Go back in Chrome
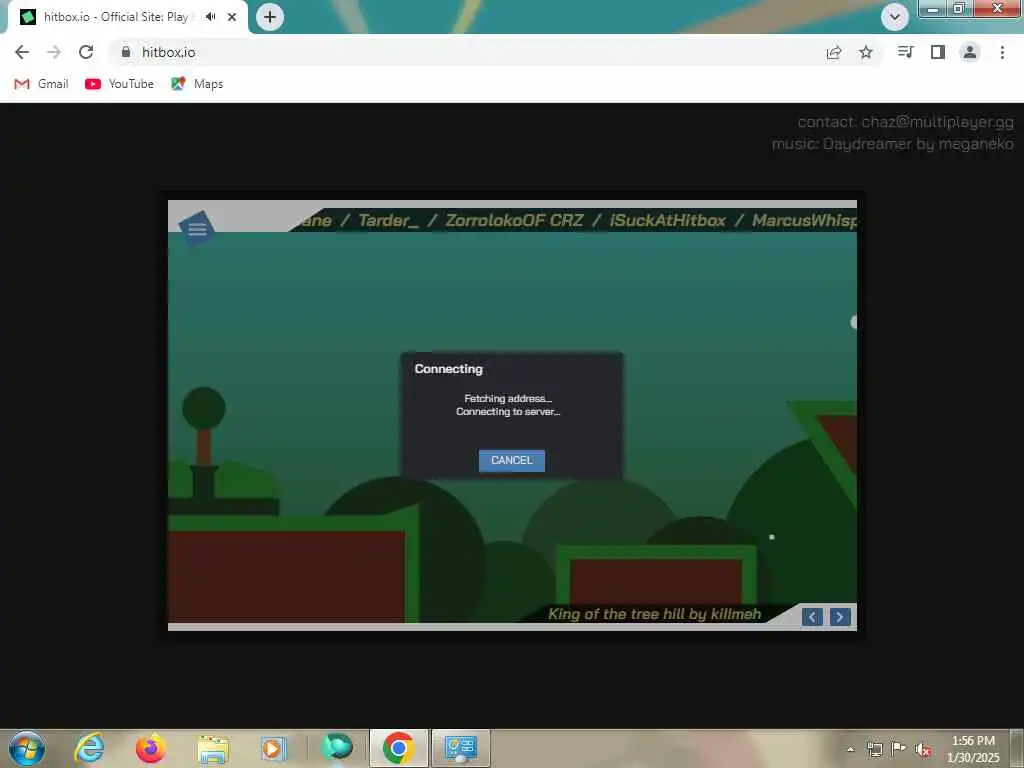 [x=22, y=52]
